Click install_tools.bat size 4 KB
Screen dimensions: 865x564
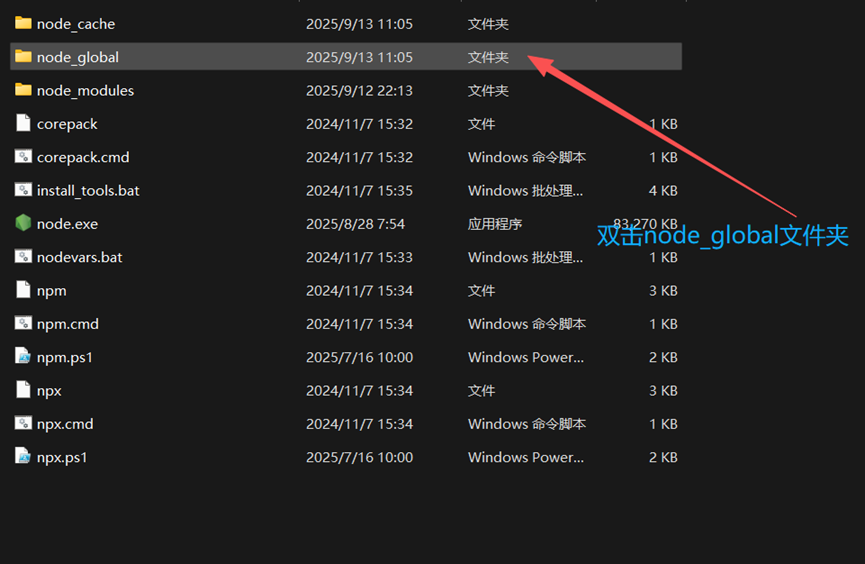(x=663, y=191)
